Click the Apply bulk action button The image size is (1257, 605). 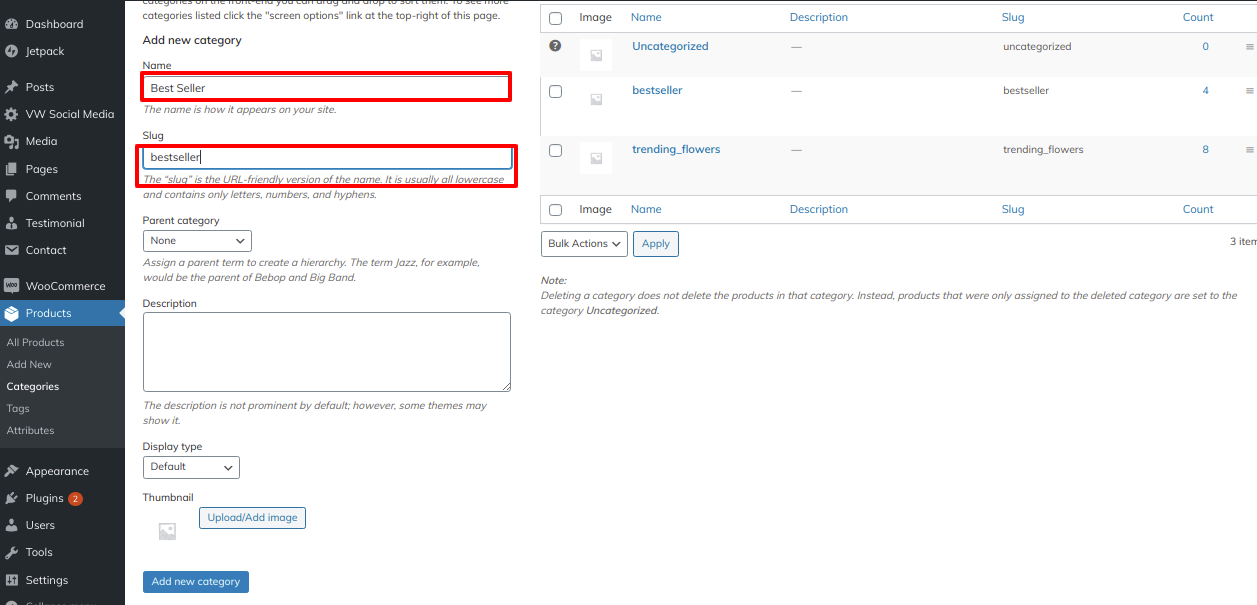click(656, 244)
